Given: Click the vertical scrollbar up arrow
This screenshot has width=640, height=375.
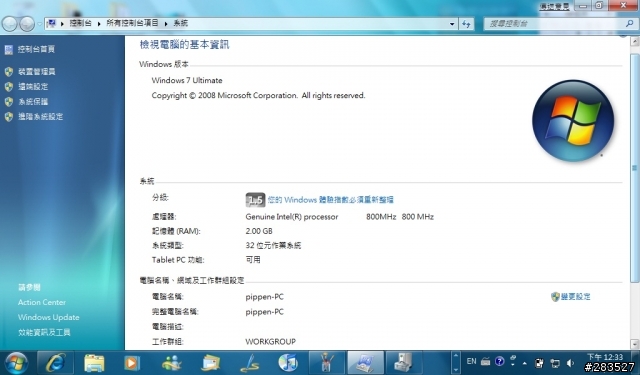Looking at the screenshot, I should [x=635, y=41].
